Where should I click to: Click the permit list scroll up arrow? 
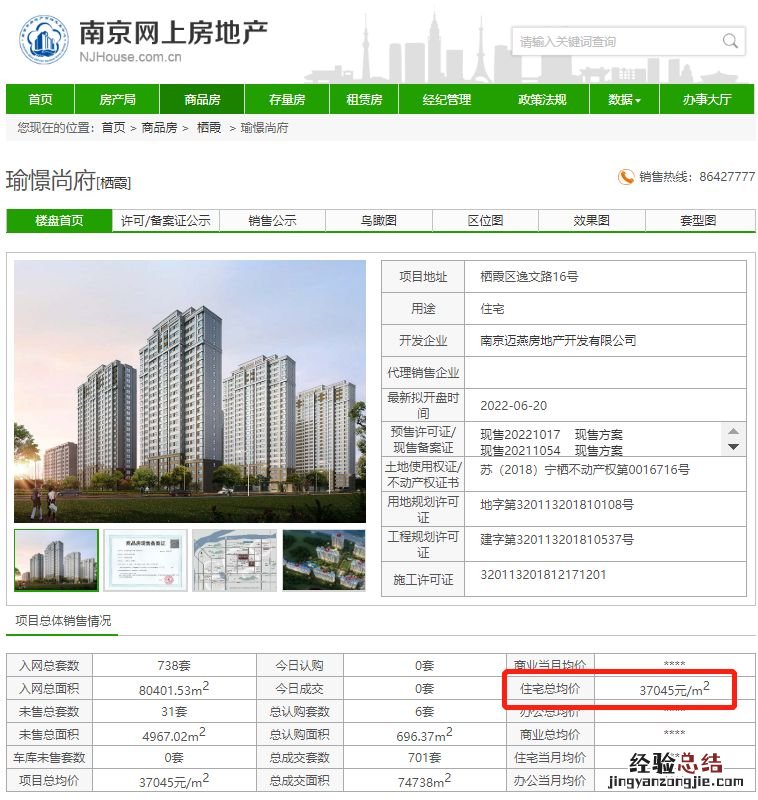click(x=734, y=431)
